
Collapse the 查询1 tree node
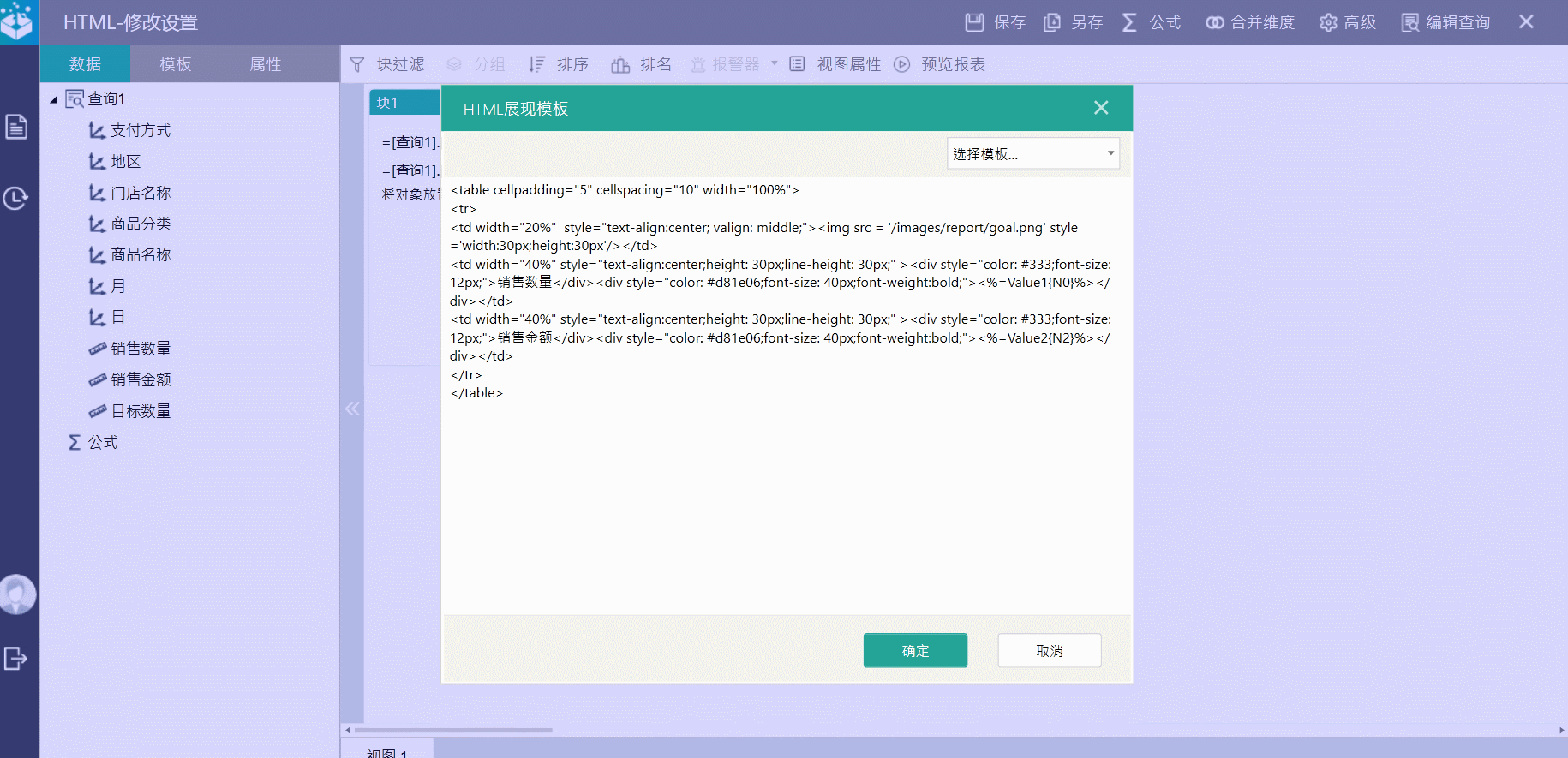tap(53, 99)
